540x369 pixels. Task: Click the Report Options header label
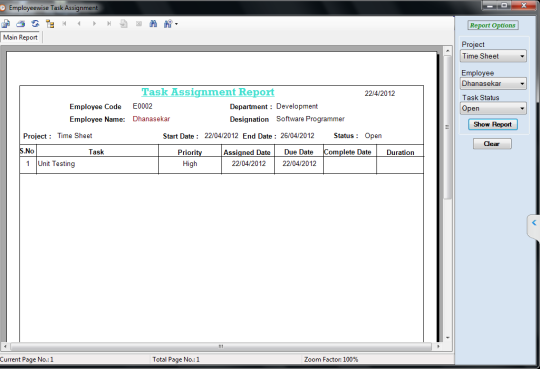493,25
